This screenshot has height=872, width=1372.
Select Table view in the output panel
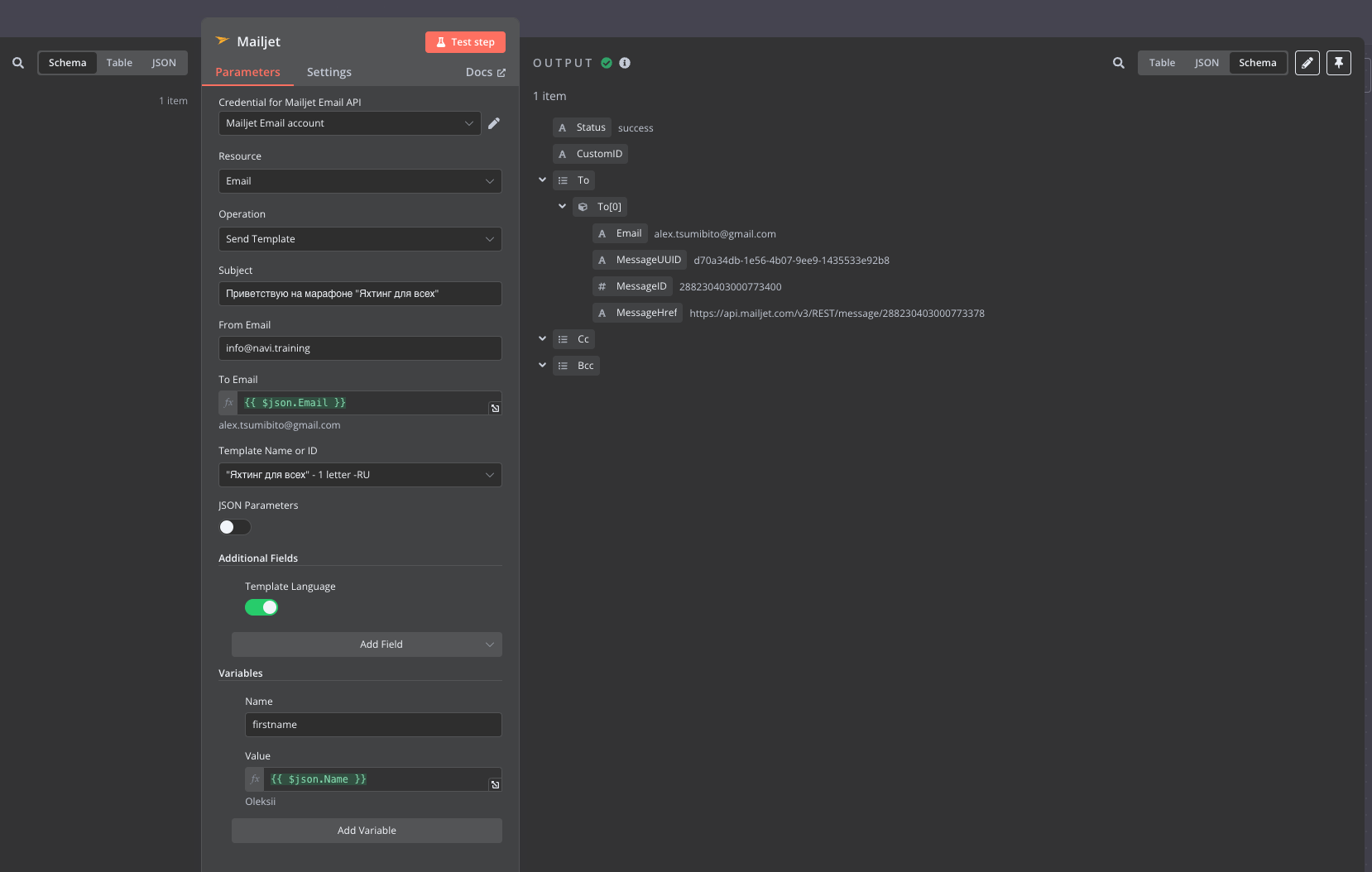1162,63
